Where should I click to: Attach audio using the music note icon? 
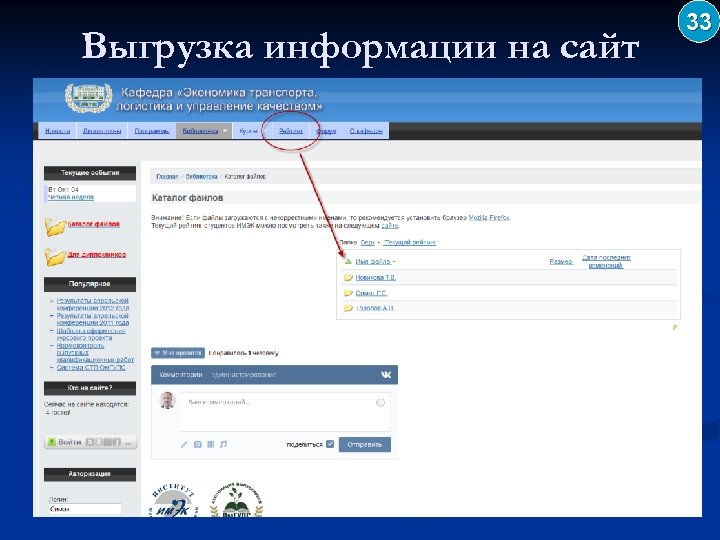(223, 444)
